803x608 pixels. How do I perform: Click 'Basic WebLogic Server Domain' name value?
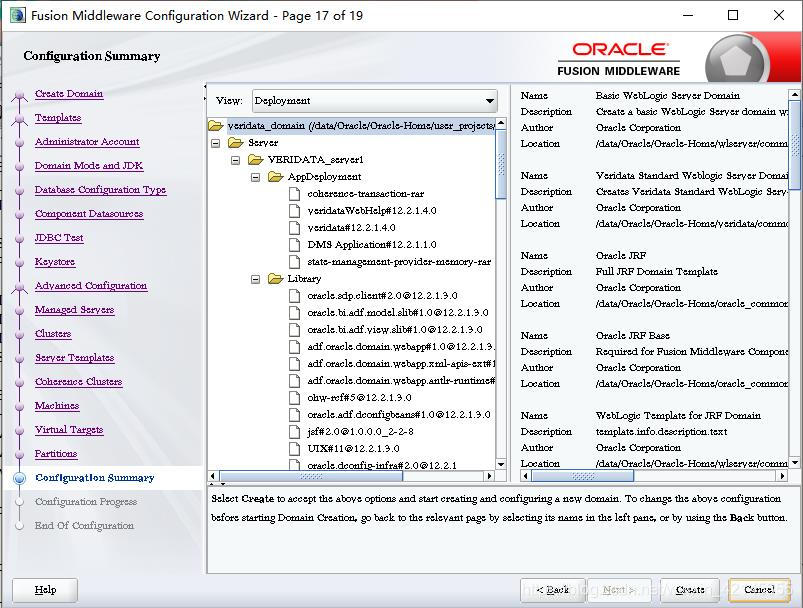pos(667,96)
